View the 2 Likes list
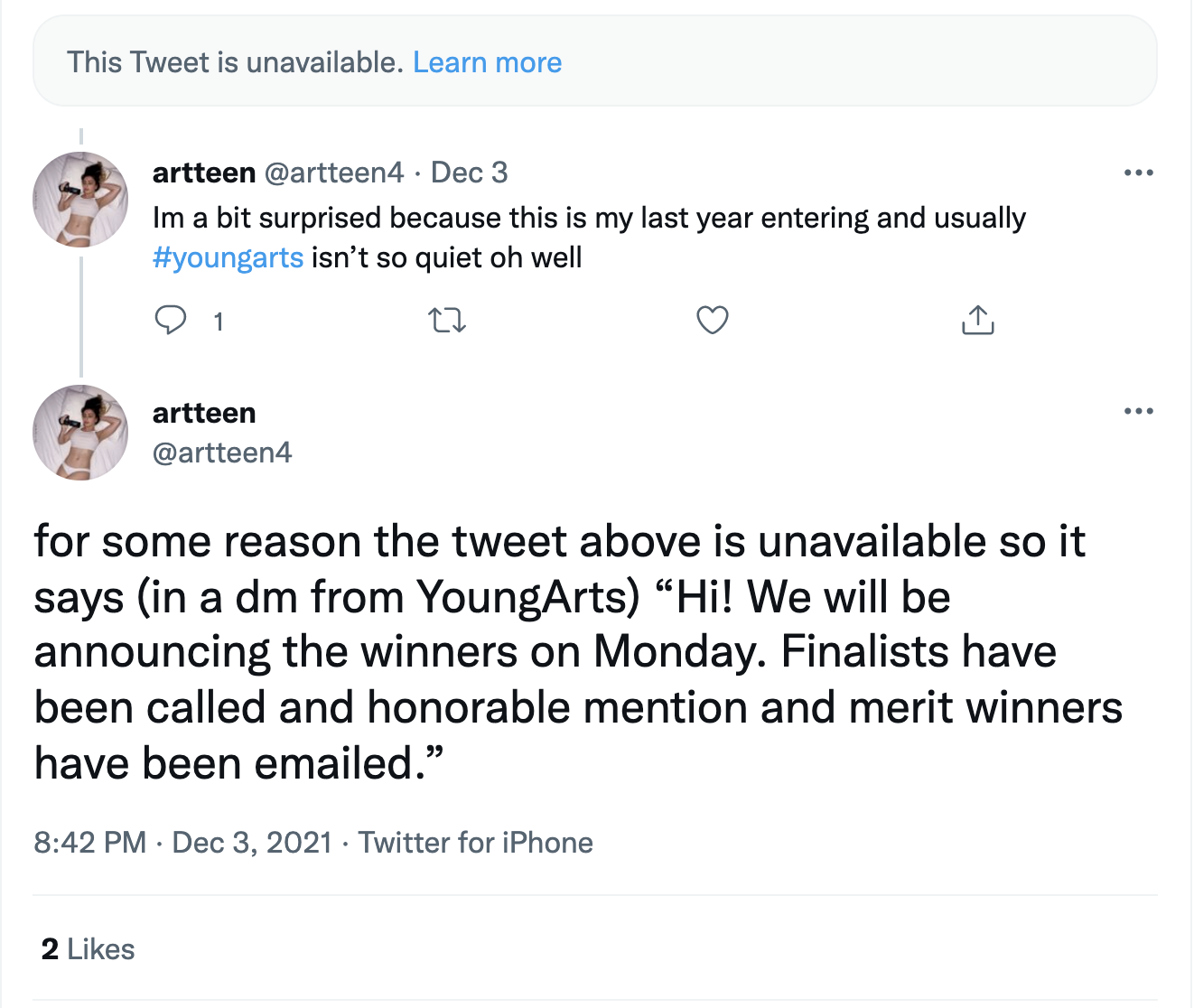The width and height of the screenshot is (1194, 1008). coord(89,949)
